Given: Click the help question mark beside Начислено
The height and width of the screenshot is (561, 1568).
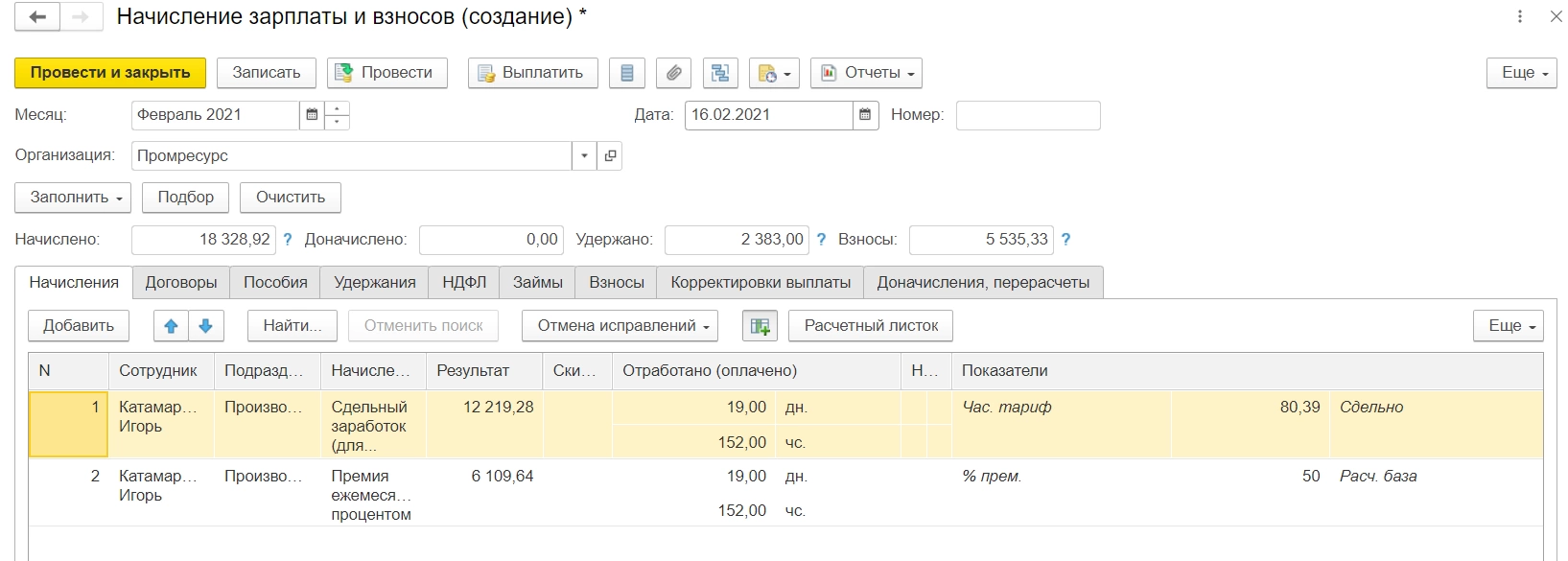Looking at the screenshot, I should 288,240.
